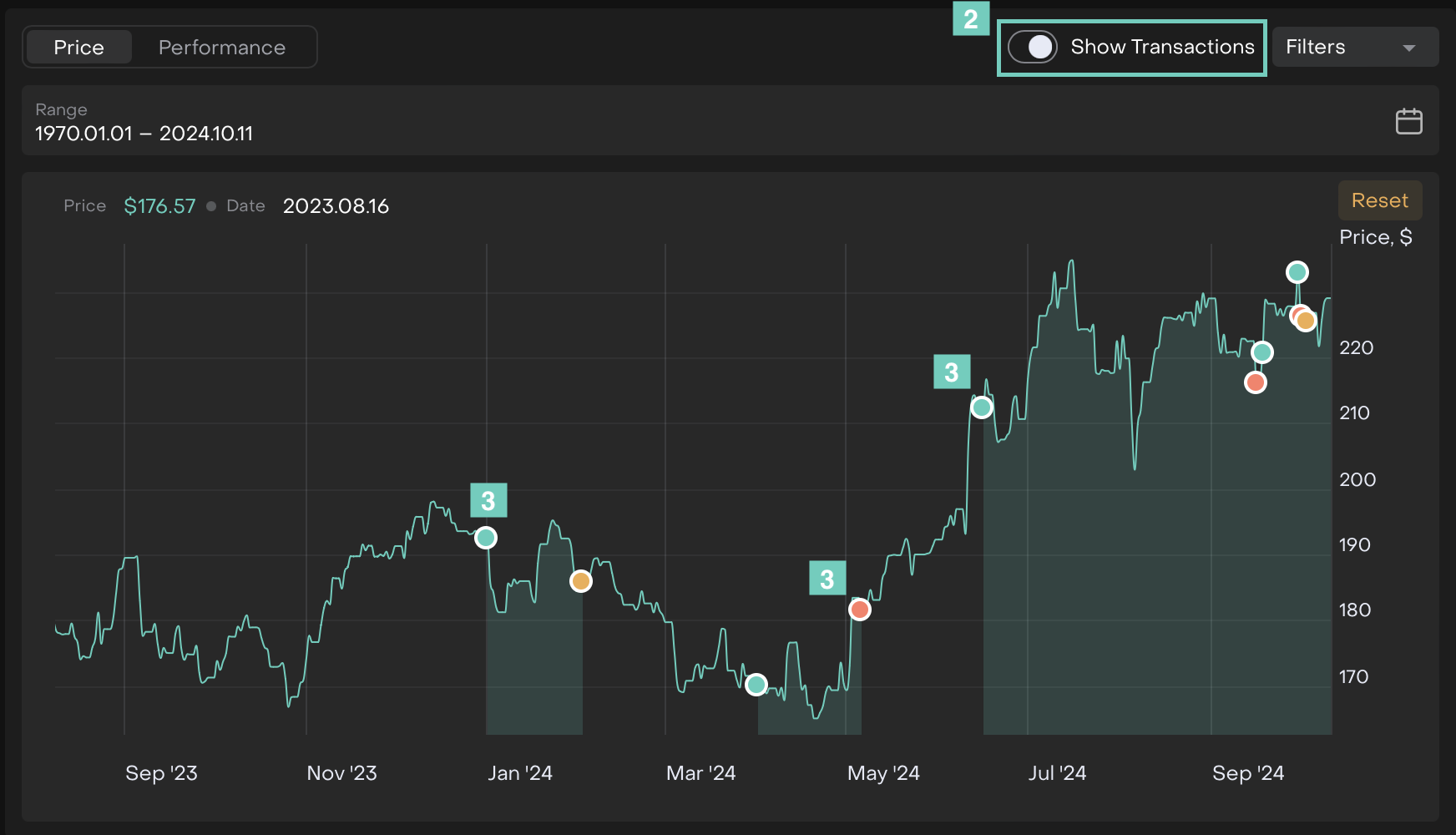Switch to the Price tab
Viewport: 1456px width, 835px height.
(79, 48)
